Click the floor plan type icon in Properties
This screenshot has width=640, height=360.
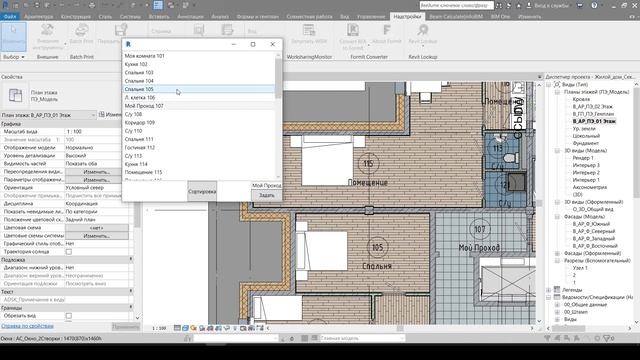coord(16,95)
